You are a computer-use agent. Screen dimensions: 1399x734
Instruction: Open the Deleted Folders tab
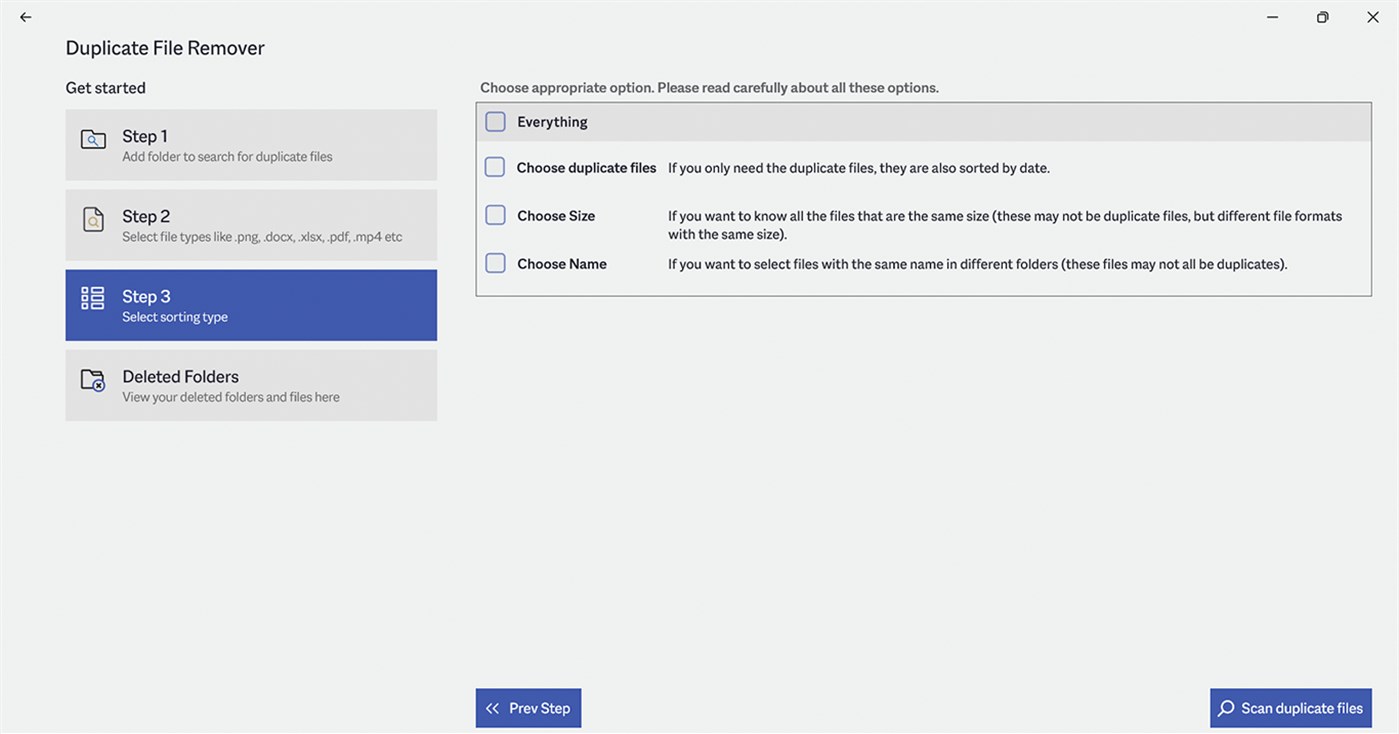[251, 385]
